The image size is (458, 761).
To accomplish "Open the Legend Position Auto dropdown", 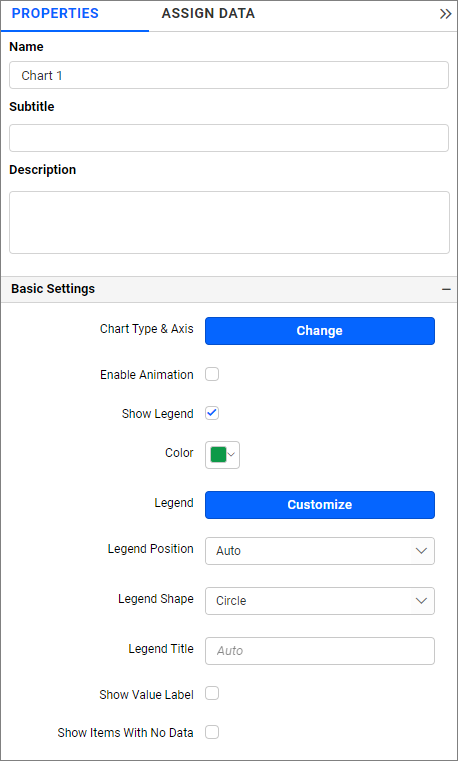I will click(320, 551).
